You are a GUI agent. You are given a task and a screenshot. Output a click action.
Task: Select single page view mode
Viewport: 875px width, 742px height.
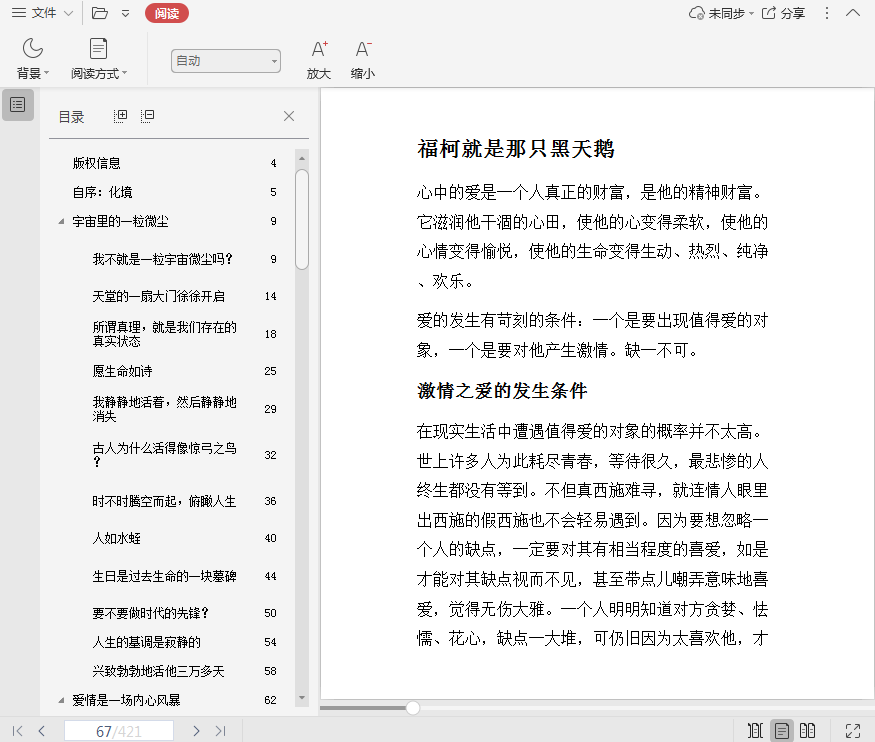tap(782, 731)
